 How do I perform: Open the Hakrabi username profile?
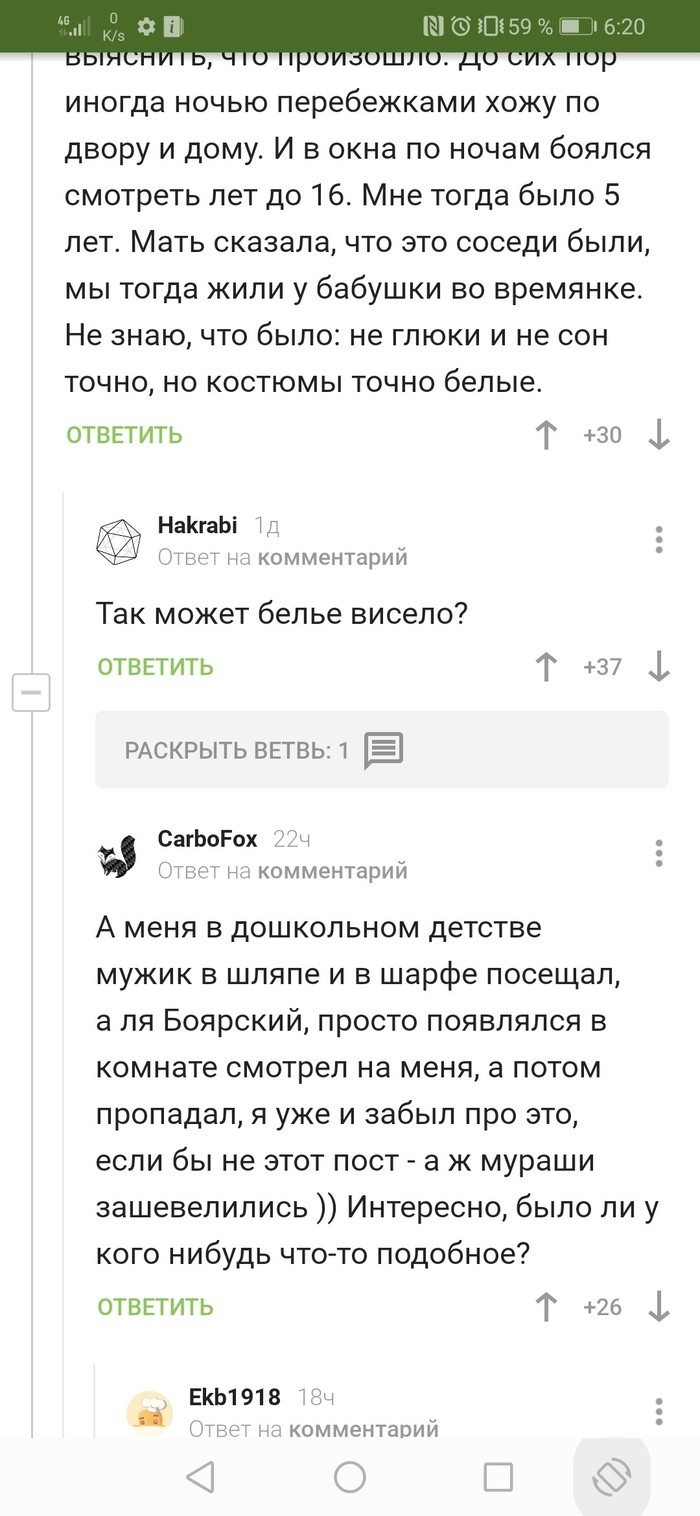tap(197, 525)
